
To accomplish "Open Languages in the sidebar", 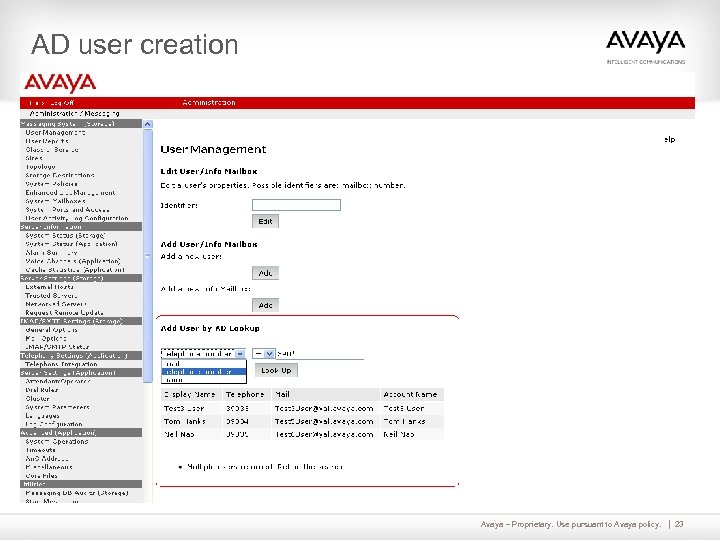I will coord(43,416).
